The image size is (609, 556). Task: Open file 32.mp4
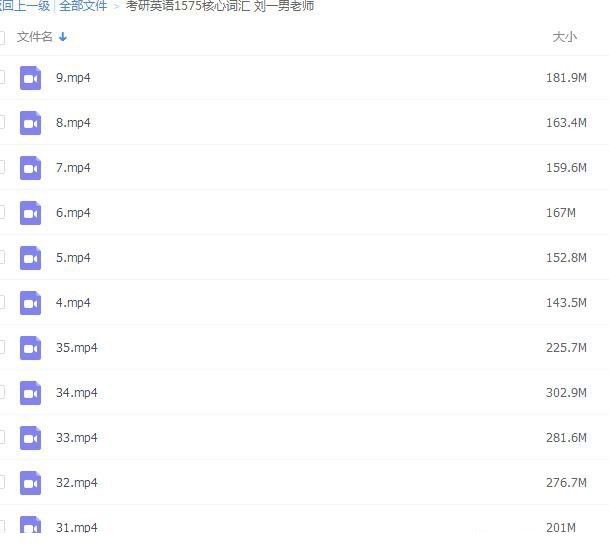tap(77, 483)
